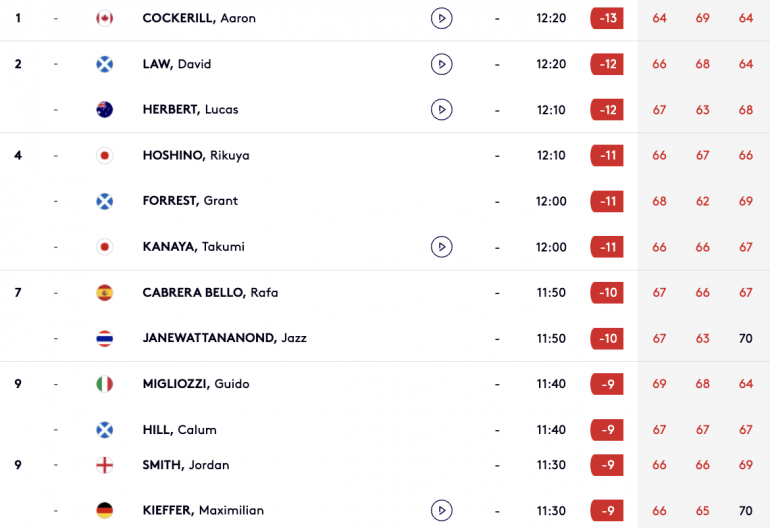770x528 pixels.
Task: Play video highlights for Aaron Cockerill
Action: [441, 18]
